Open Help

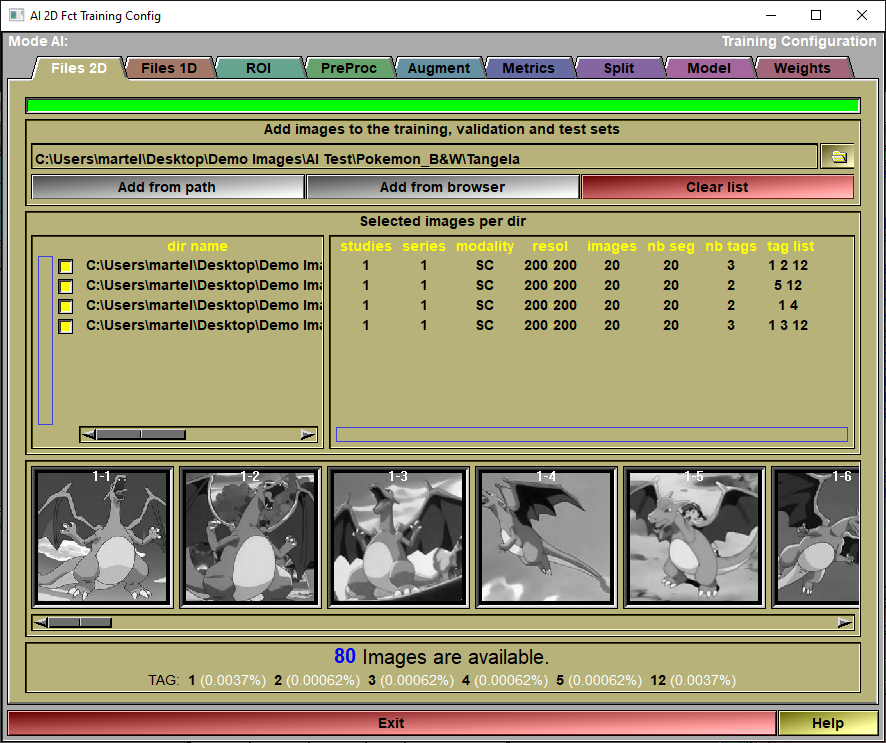828,723
